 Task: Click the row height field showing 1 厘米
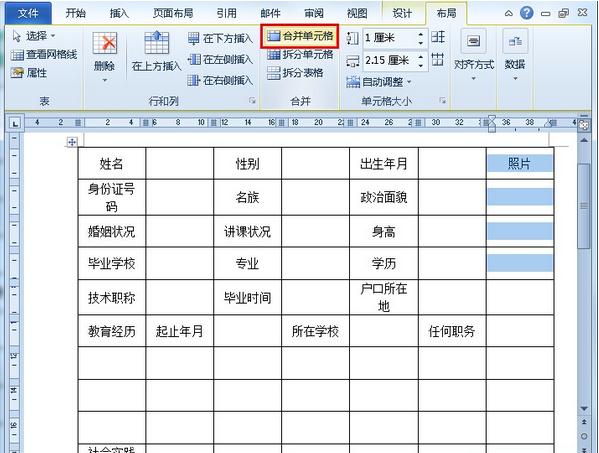tap(390, 38)
